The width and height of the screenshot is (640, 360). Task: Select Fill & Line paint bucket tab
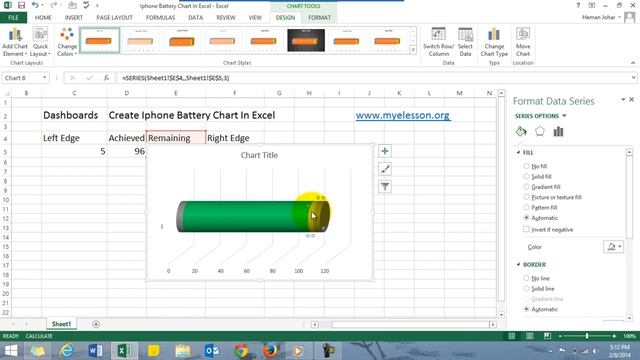point(521,131)
